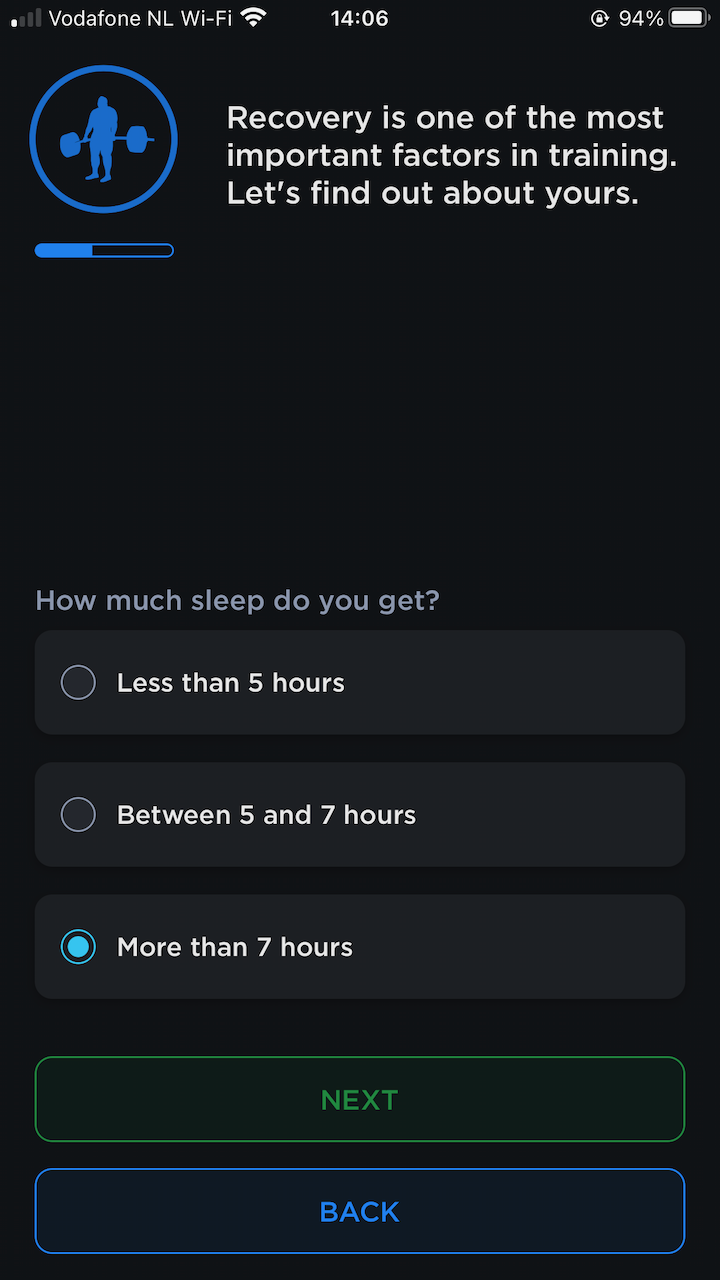Continue with the NEXT button
The image size is (720, 1280).
click(360, 1099)
